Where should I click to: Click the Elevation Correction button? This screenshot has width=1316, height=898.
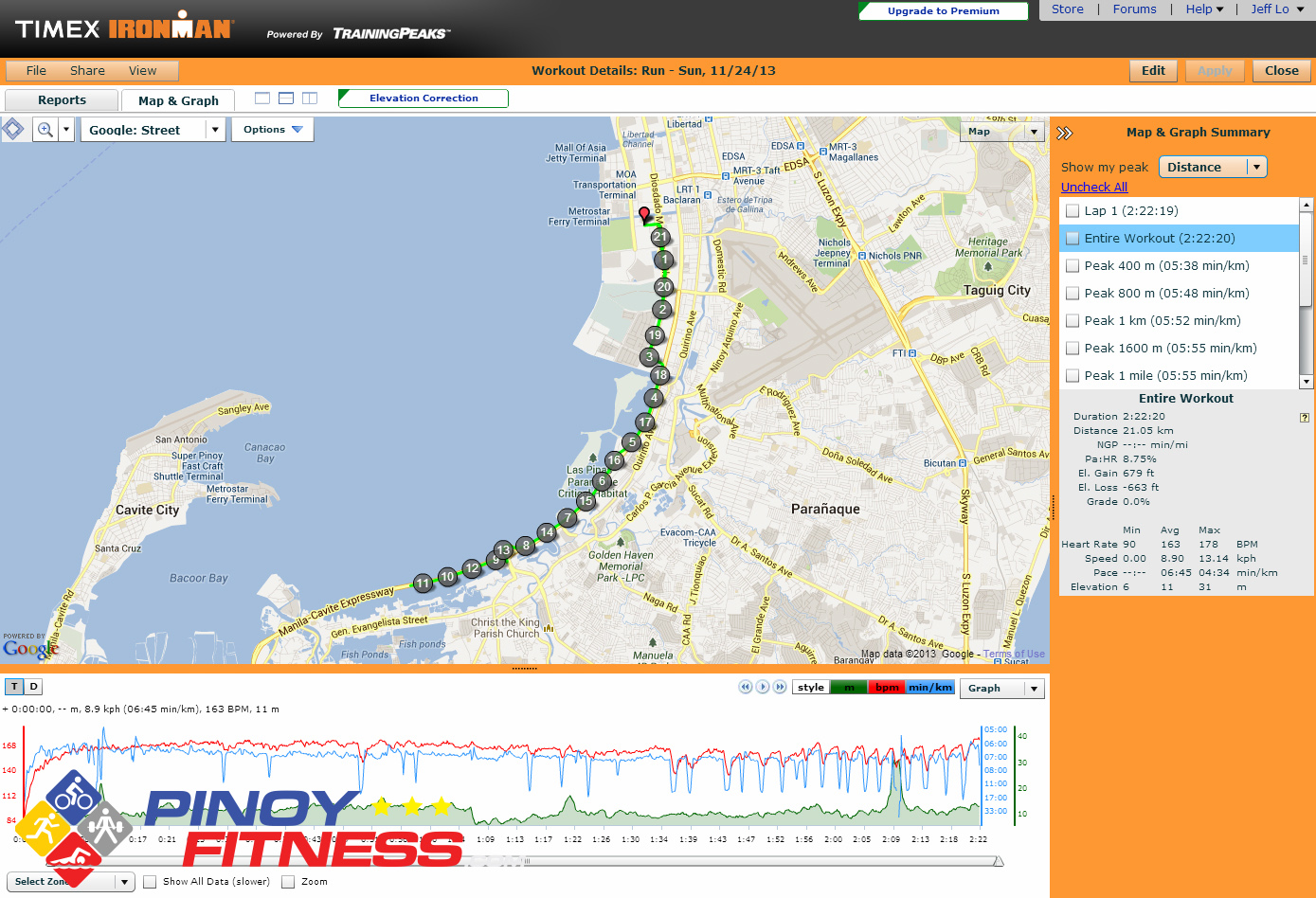(x=424, y=99)
